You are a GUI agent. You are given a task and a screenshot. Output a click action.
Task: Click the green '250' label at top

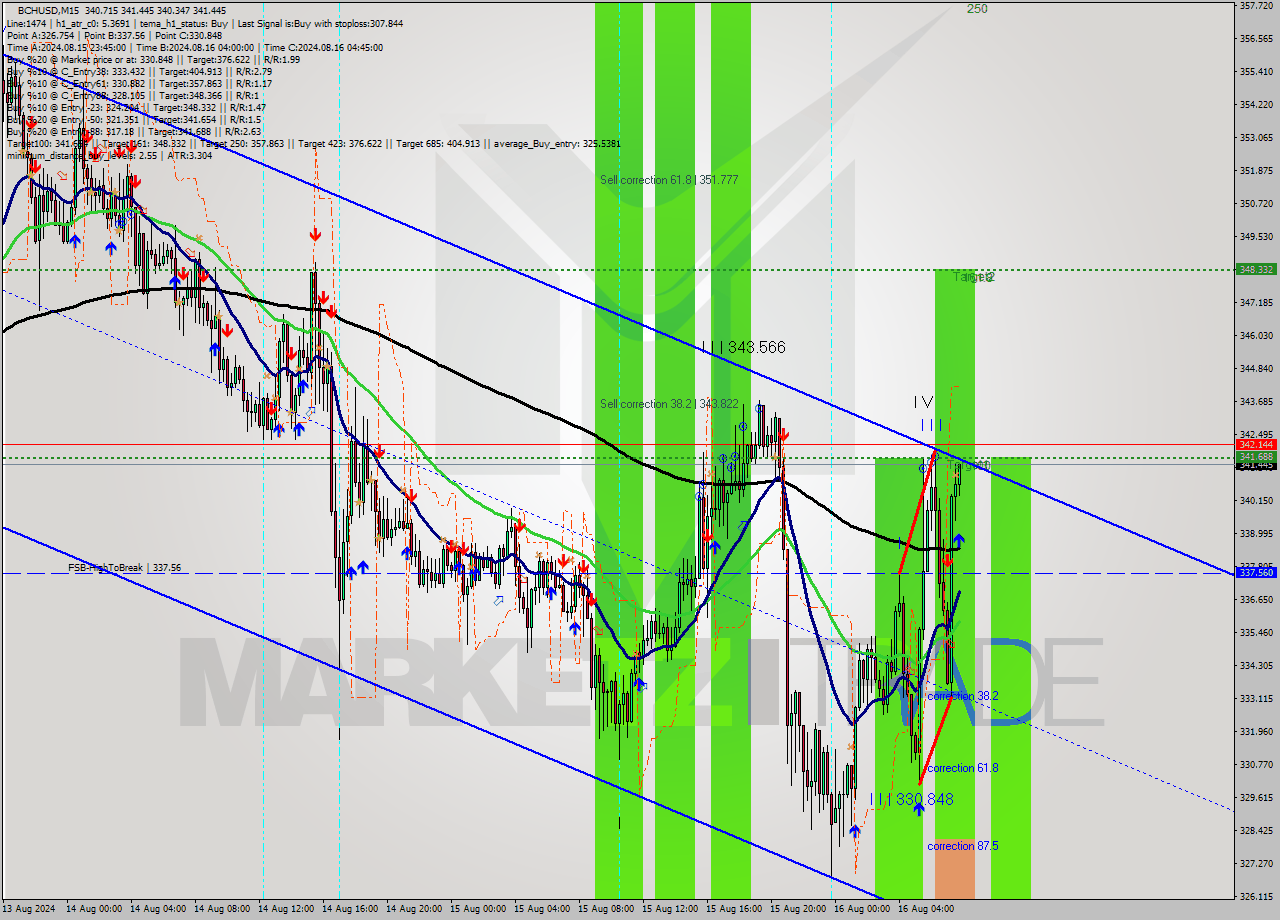coord(977,9)
